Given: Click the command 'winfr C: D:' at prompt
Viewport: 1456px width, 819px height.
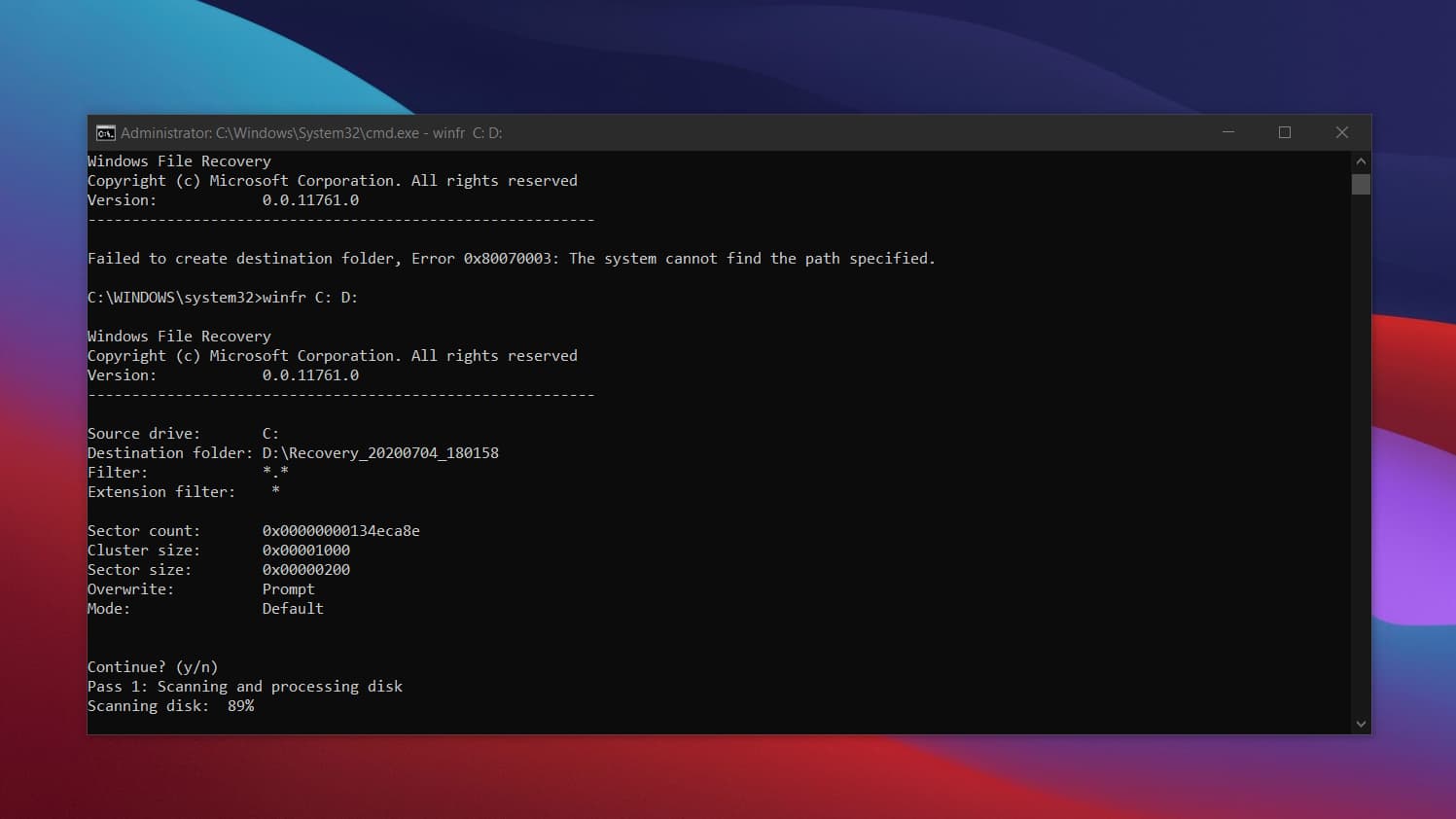Looking at the screenshot, I should [310, 298].
